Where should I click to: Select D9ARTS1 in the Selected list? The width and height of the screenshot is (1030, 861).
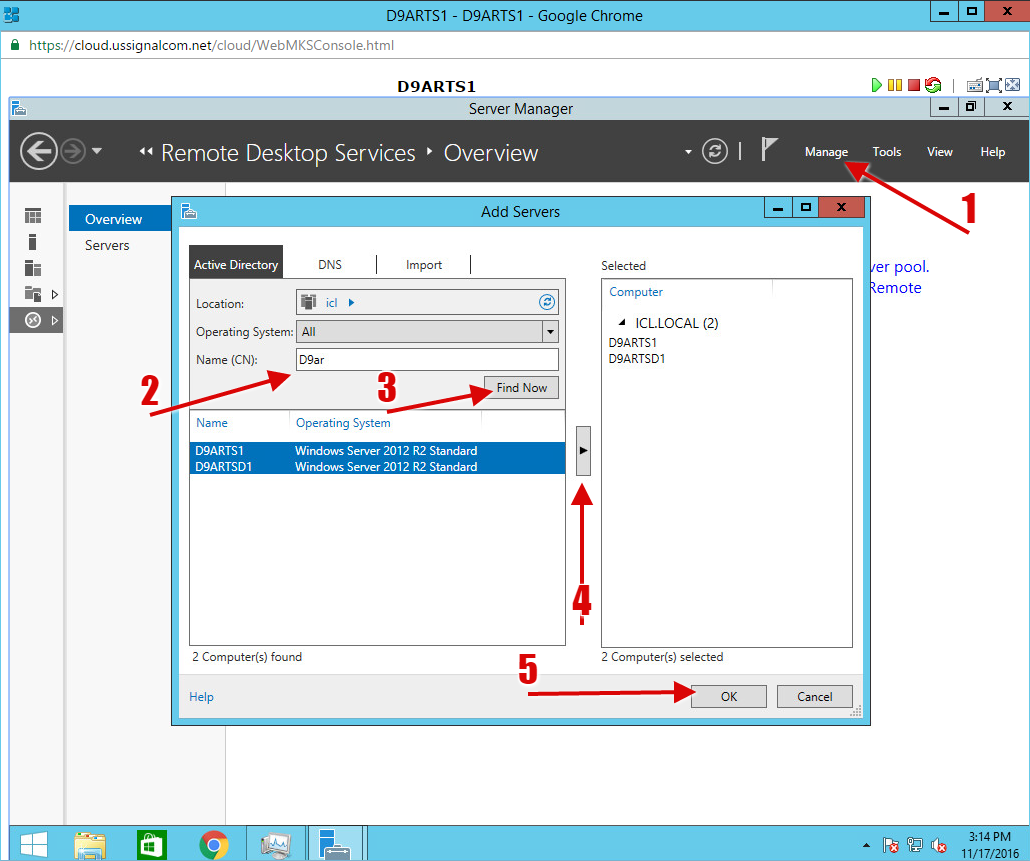click(x=633, y=342)
